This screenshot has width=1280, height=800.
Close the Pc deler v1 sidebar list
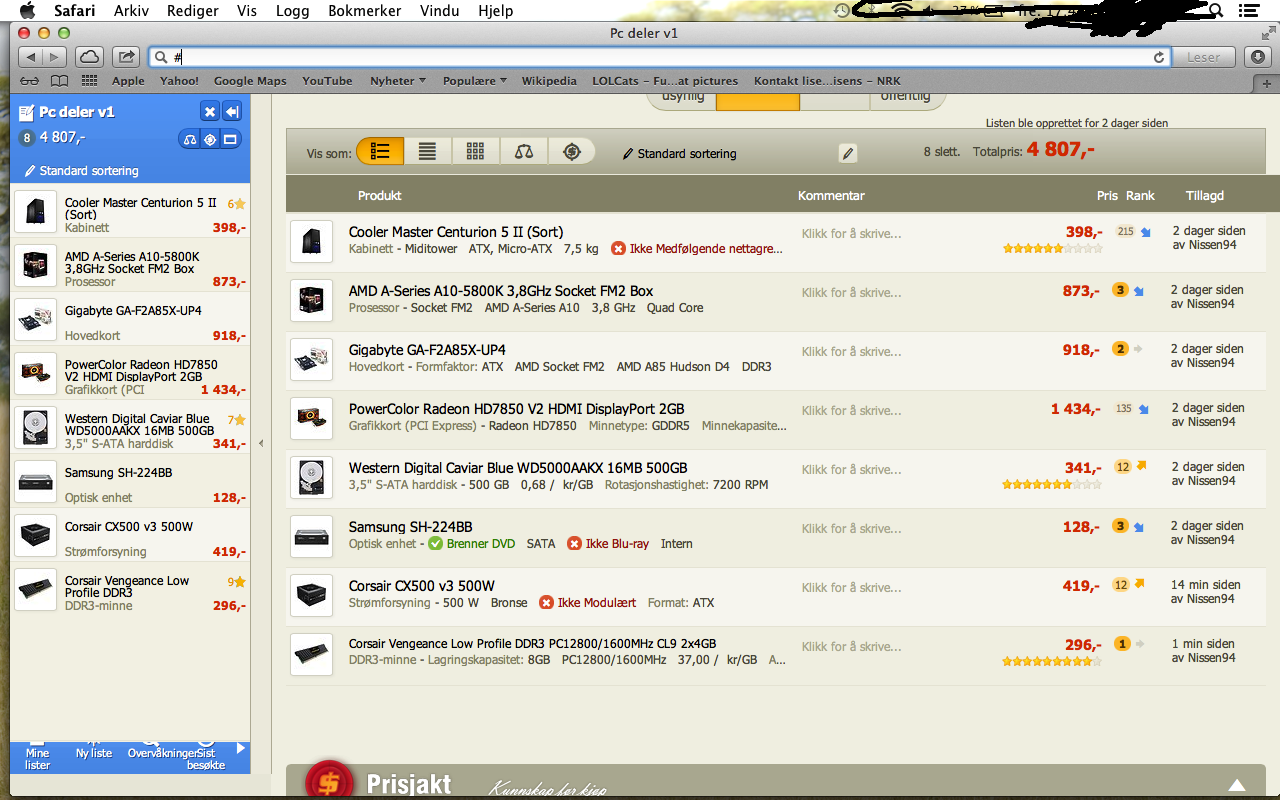[x=209, y=111]
